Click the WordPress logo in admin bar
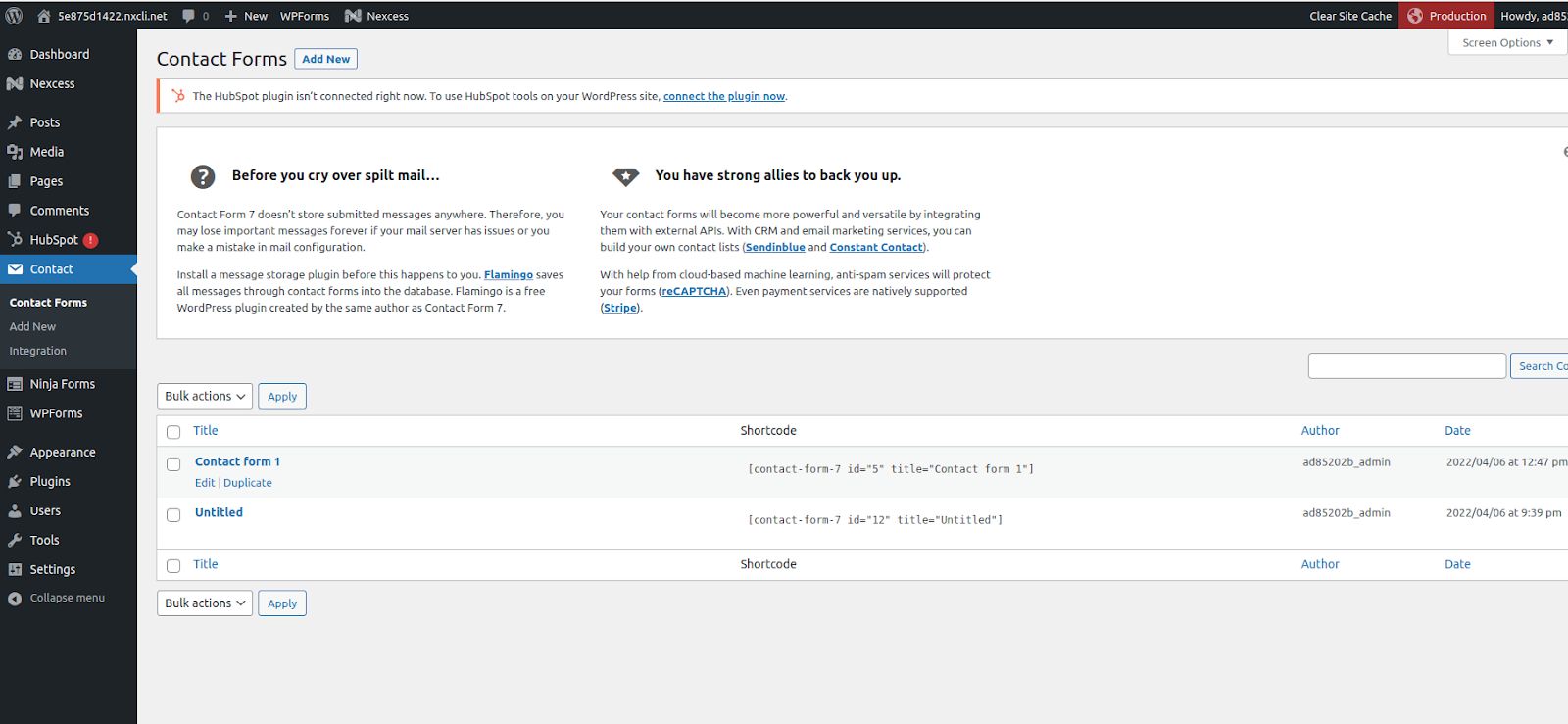This screenshot has height=724, width=1568. [x=14, y=16]
